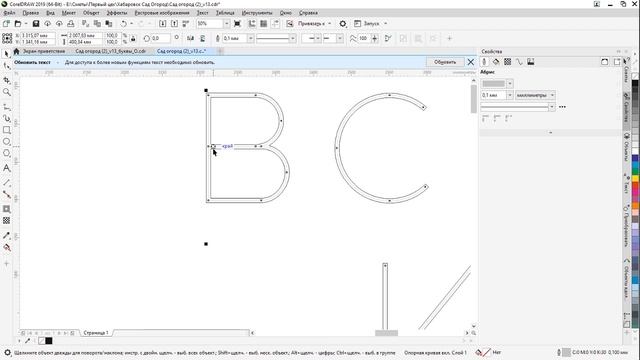Select the Connector tool
This screenshot has height=360, width=640.
[7, 194]
